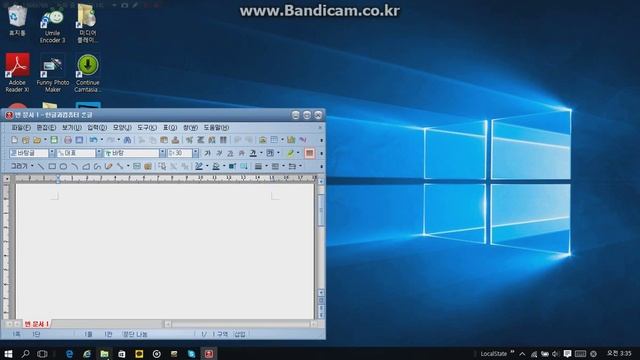Select the 빈 문서 1 document tab
Image resolution: width=640 pixels, height=360 pixels.
tap(37, 324)
